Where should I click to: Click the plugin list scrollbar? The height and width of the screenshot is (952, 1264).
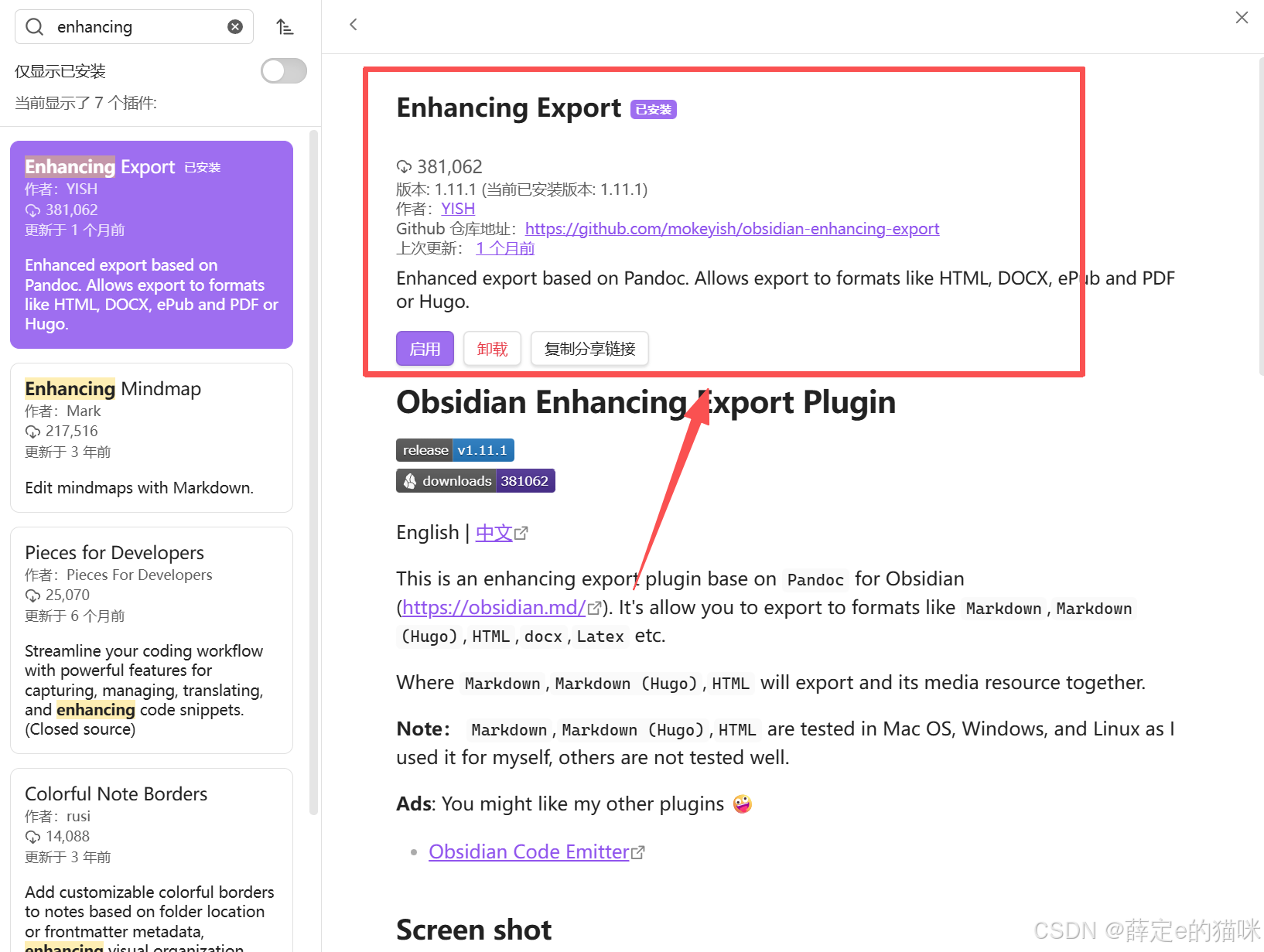click(x=313, y=472)
